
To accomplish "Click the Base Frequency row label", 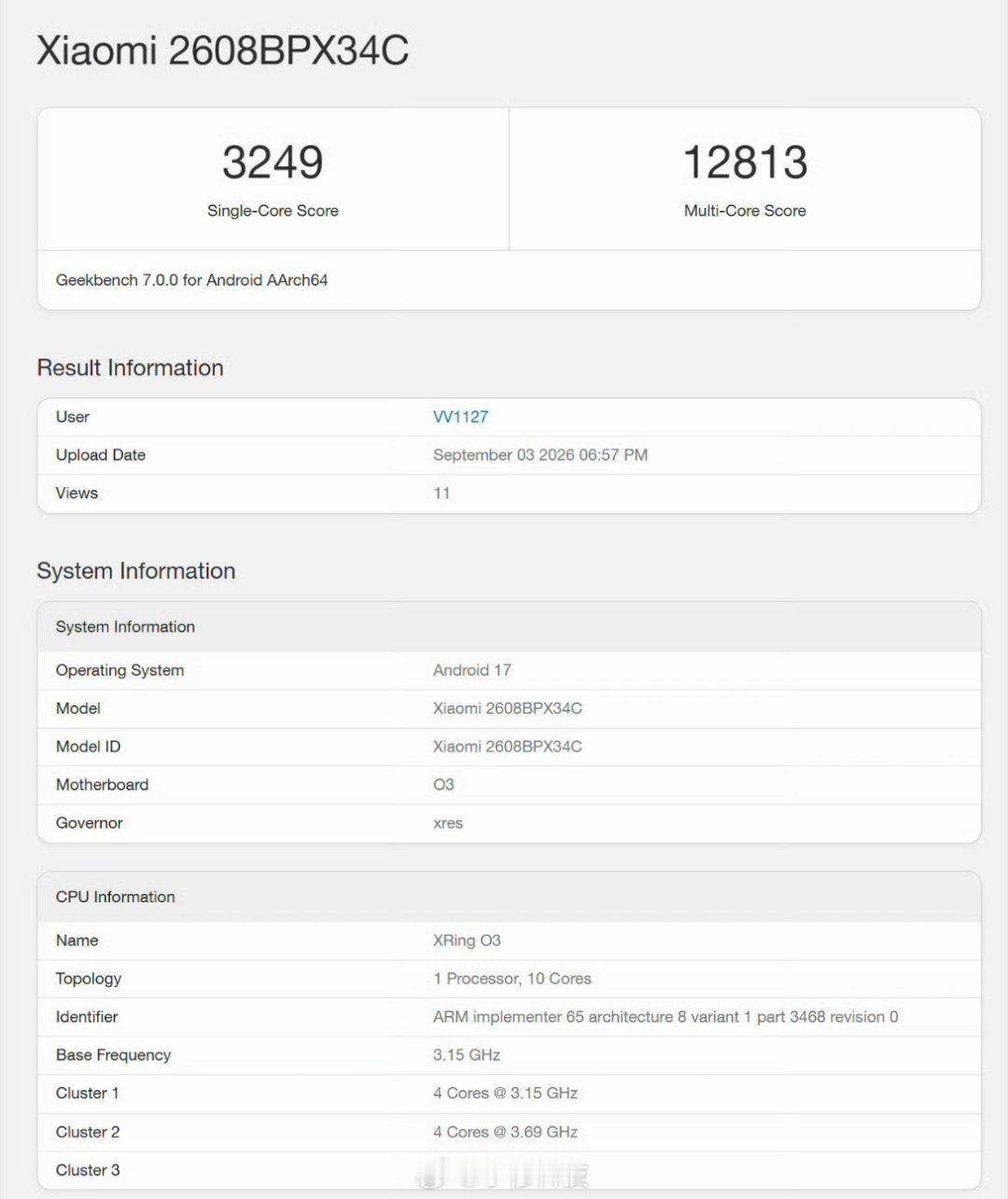I will click(113, 1055).
